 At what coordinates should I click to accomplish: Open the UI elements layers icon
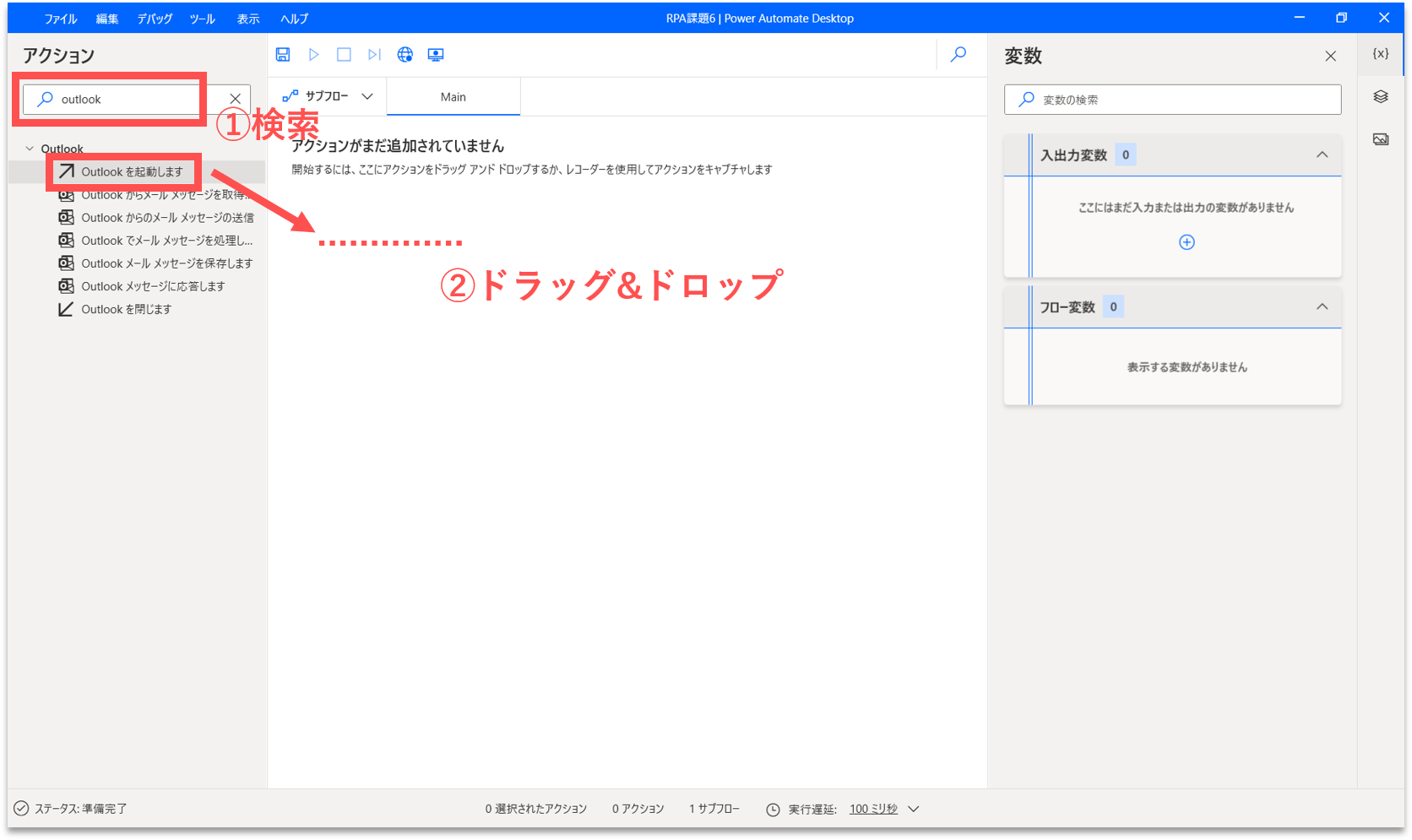coord(1381,97)
